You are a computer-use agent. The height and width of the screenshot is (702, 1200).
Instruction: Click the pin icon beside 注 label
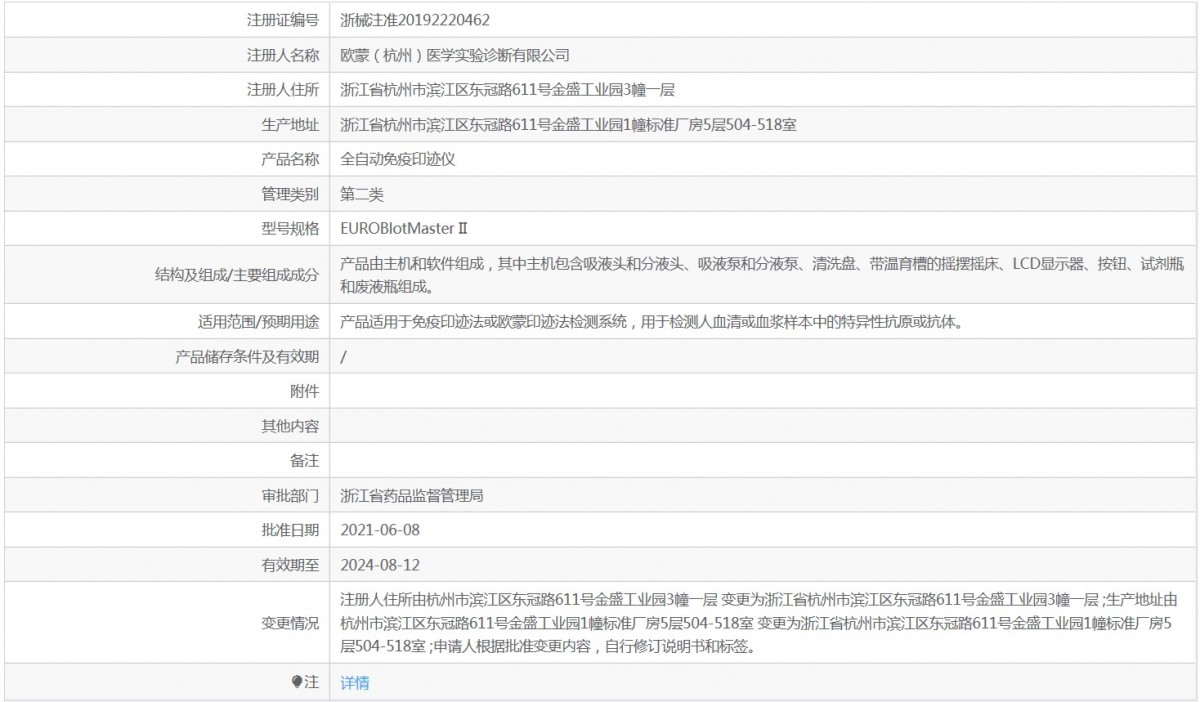[x=296, y=682]
